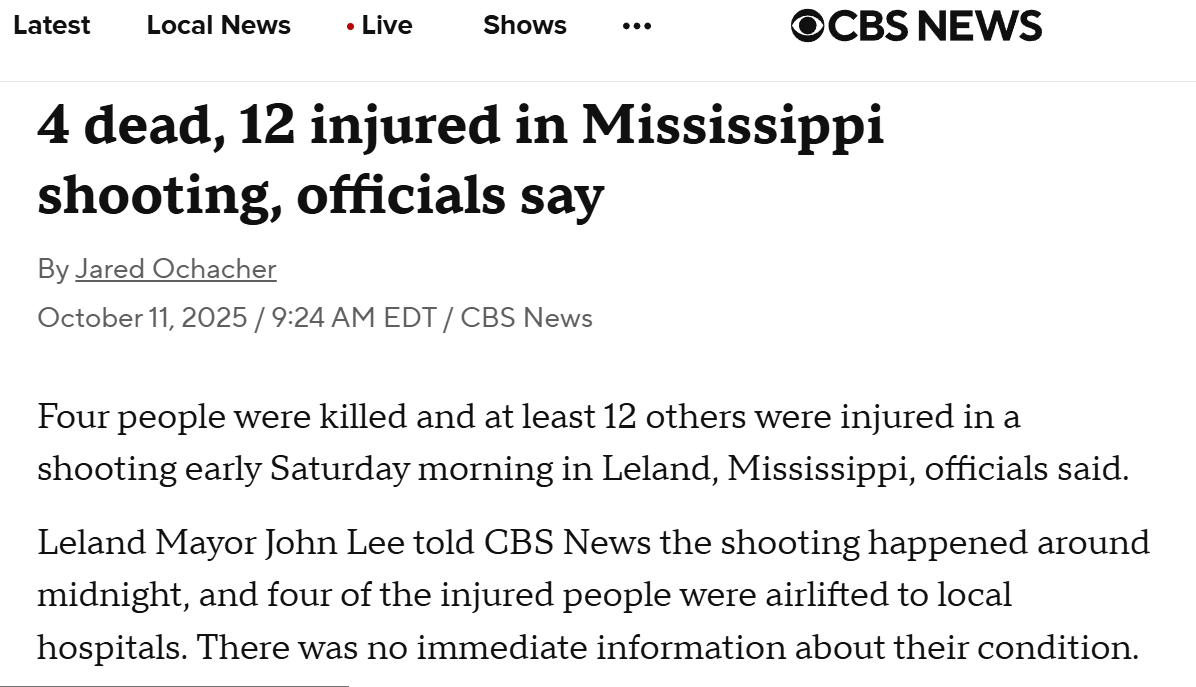Click the 9:24 AM EDT timestamp
The width and height of the screenshot is (1196, 687).
click(x=353, y=318)
